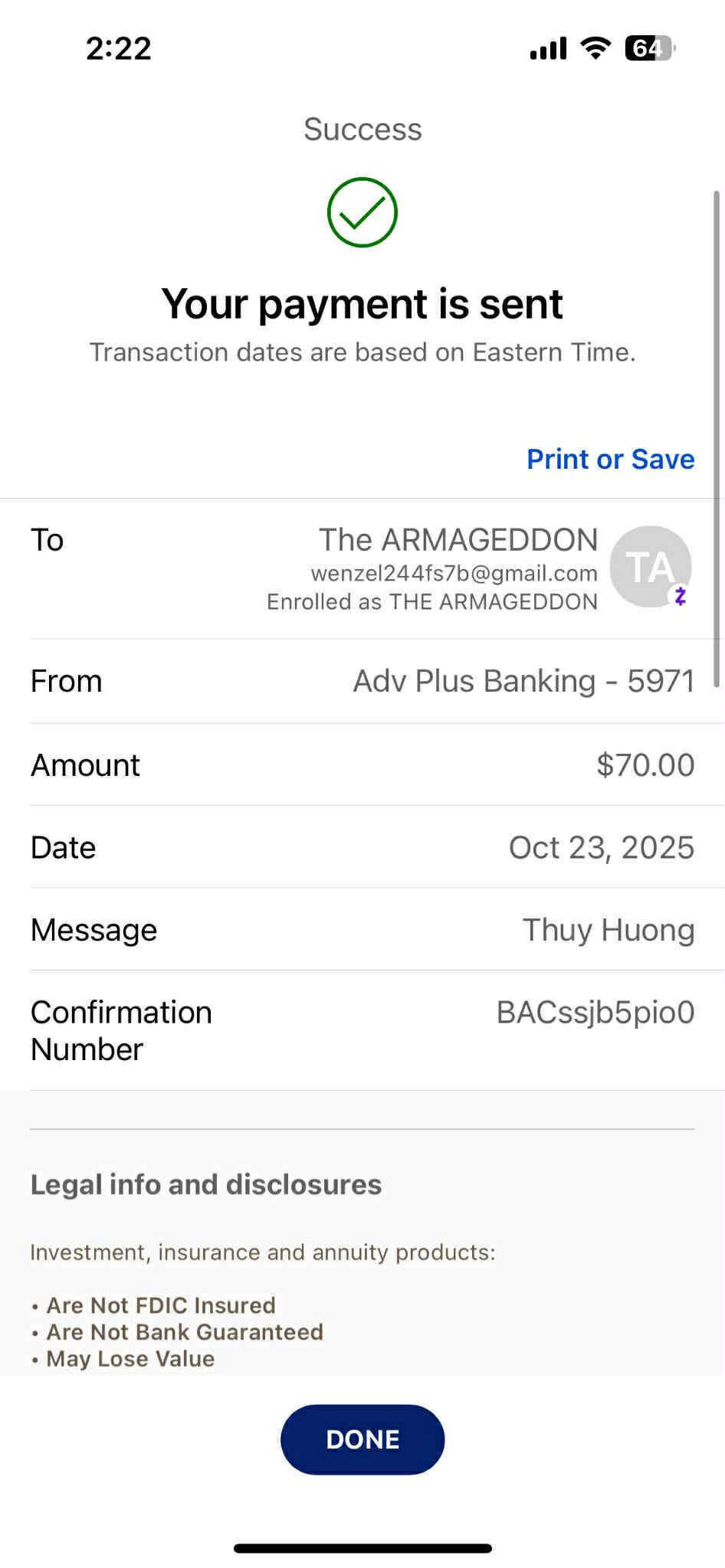
Task: Tap the home indicator bar at bottom
Action: (362, 1548)
